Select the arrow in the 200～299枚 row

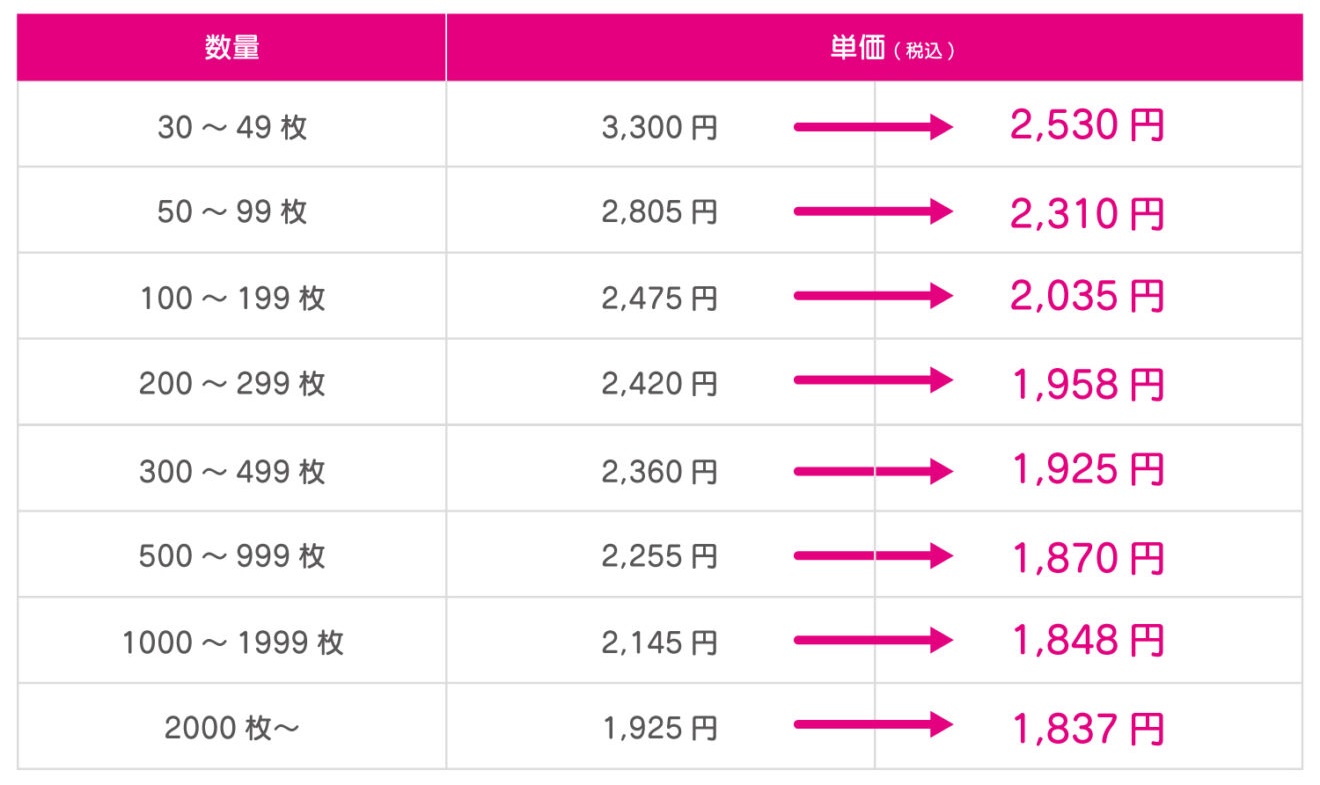(873, 382)
